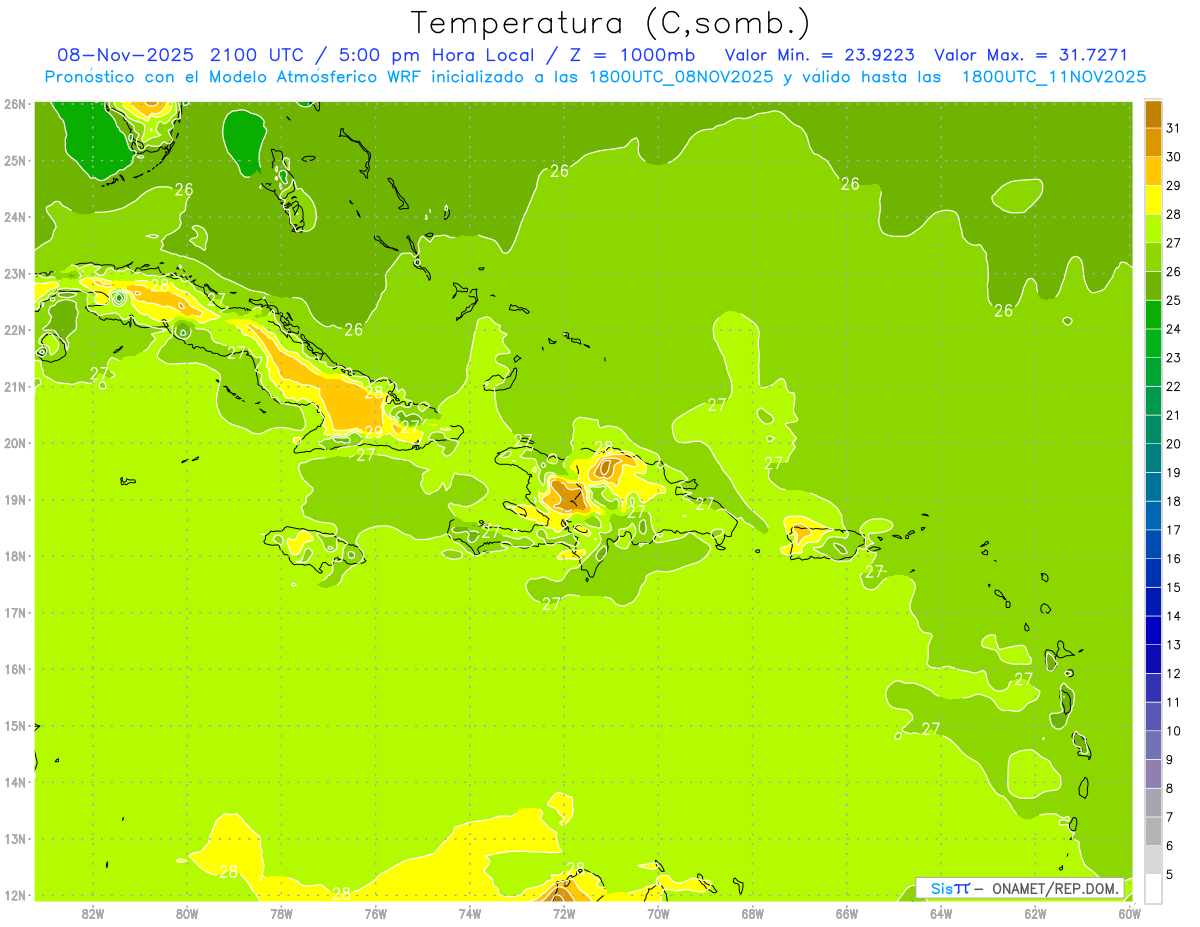1200x927 pixels.
Task: Click 'Valor Max. = 31.7271' text
Action: pos(1030,55)
